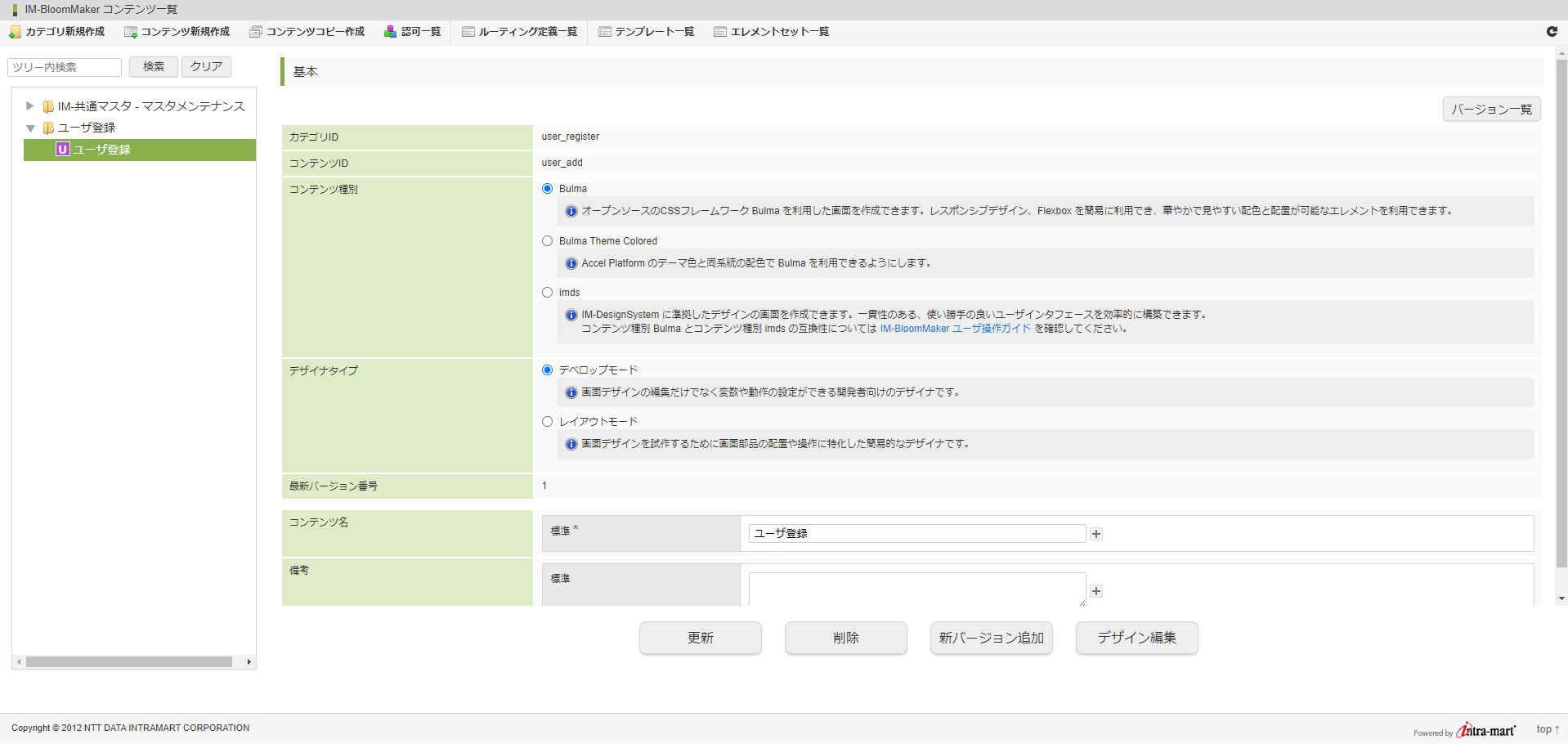Click the IM-共通マスタ folder icon

point(48,106)
